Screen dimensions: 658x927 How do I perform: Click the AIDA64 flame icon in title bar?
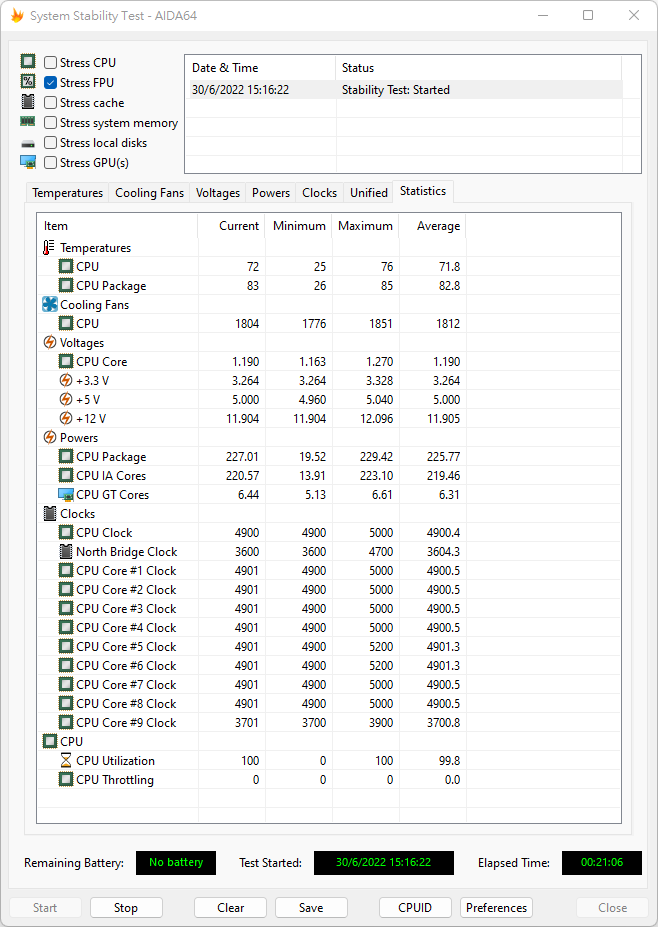point(17,15)
